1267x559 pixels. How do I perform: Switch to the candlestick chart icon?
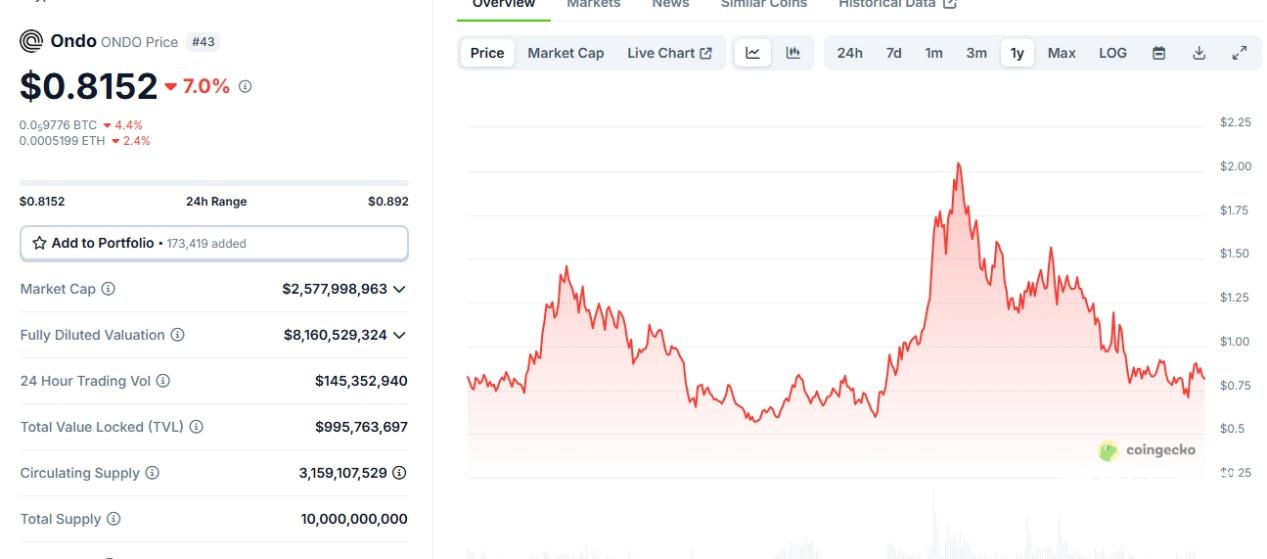(x=793, y=53)
